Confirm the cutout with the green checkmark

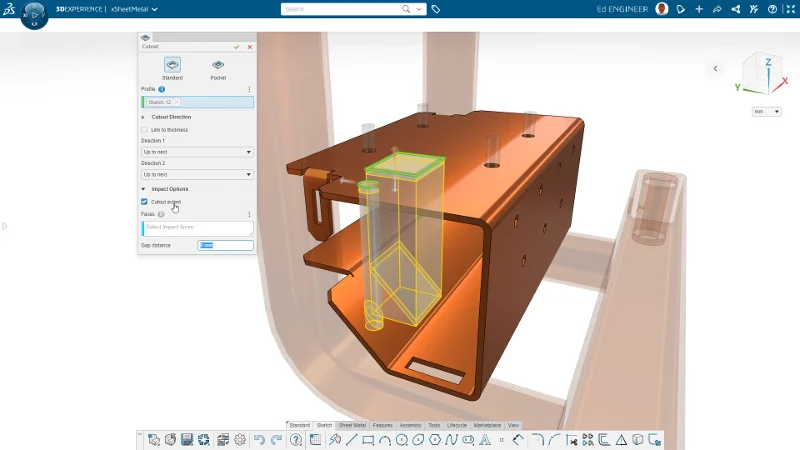coord(237,47)
